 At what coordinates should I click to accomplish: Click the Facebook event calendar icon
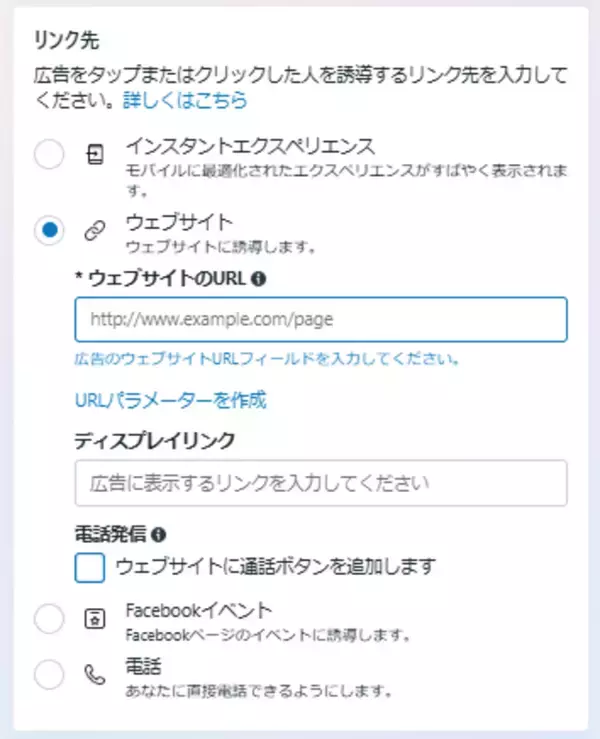(95, 620)
